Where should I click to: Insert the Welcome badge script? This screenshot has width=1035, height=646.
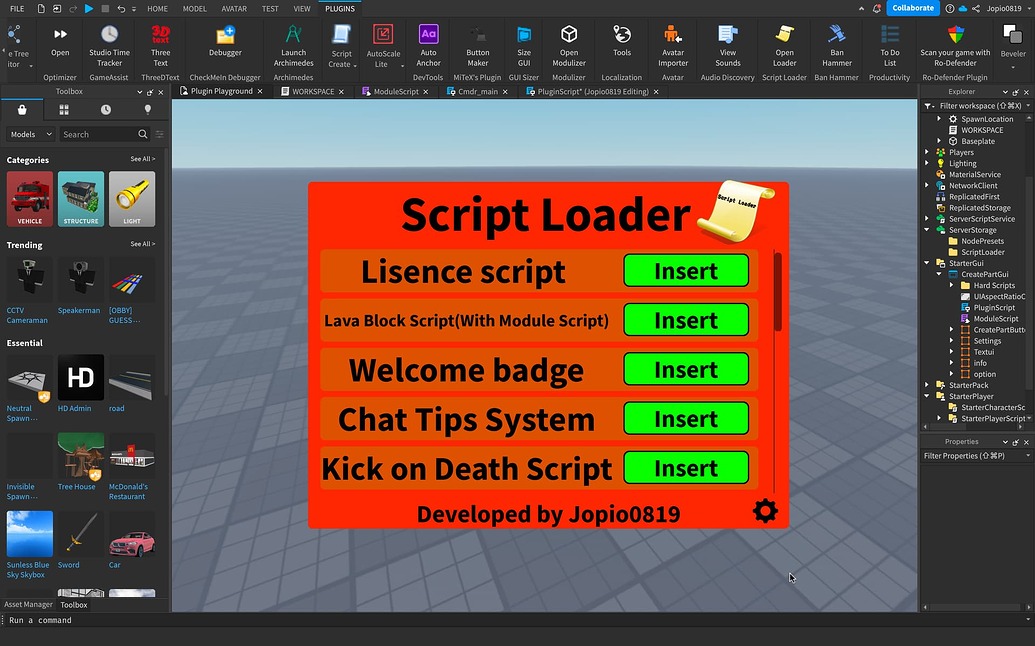tap(686, 369)
